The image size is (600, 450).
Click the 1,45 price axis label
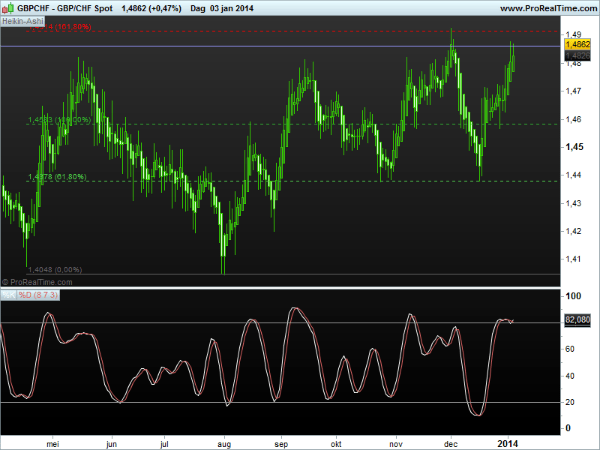(x=574, y=147)
